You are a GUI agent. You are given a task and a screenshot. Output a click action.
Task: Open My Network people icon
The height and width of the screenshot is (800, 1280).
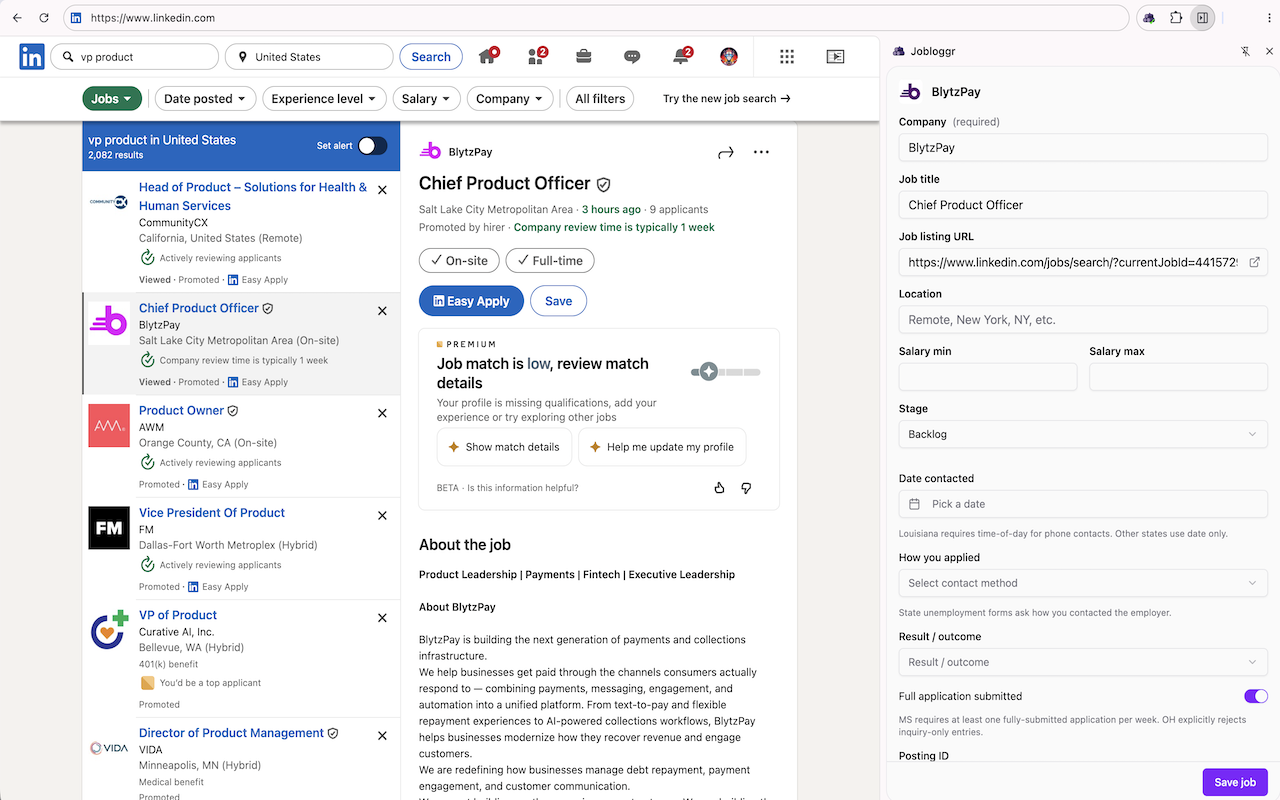(537, 56)
